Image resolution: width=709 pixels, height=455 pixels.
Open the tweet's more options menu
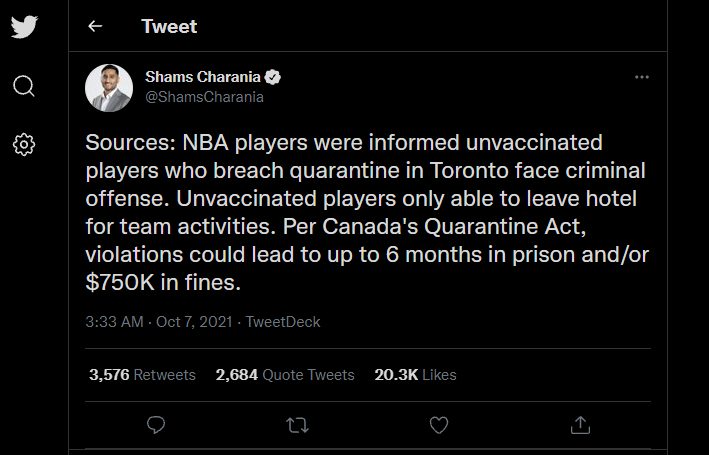pos(645,77)
